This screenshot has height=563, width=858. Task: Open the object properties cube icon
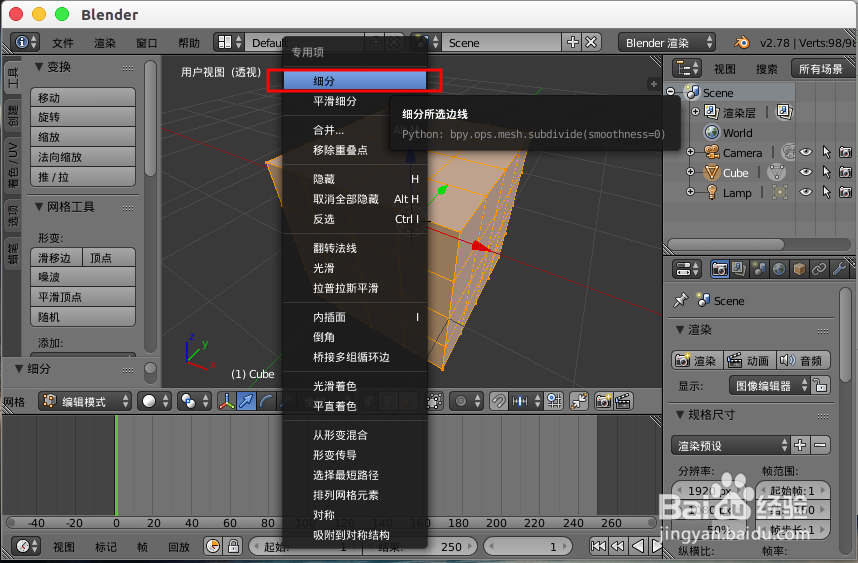click(799, 269)
